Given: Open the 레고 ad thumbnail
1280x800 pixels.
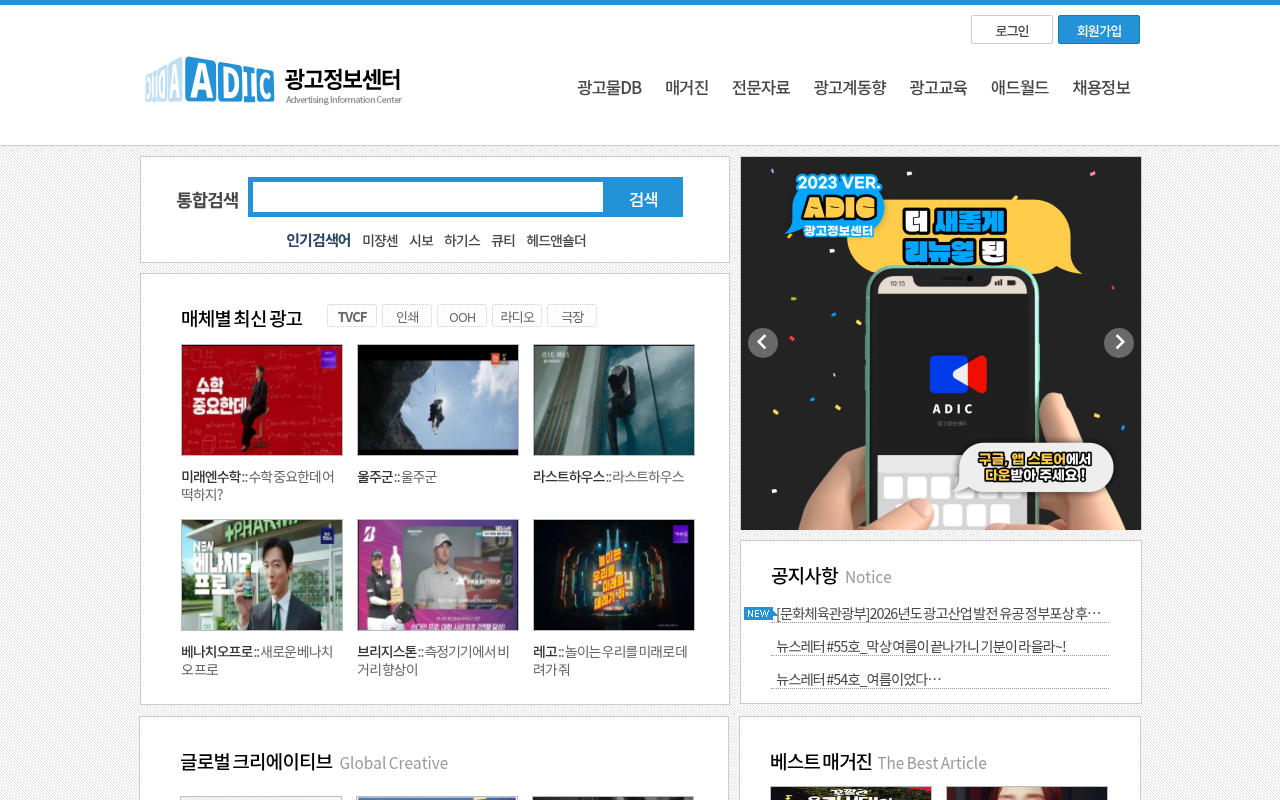Looking at the screenshot, I should (x=614, y=575).
